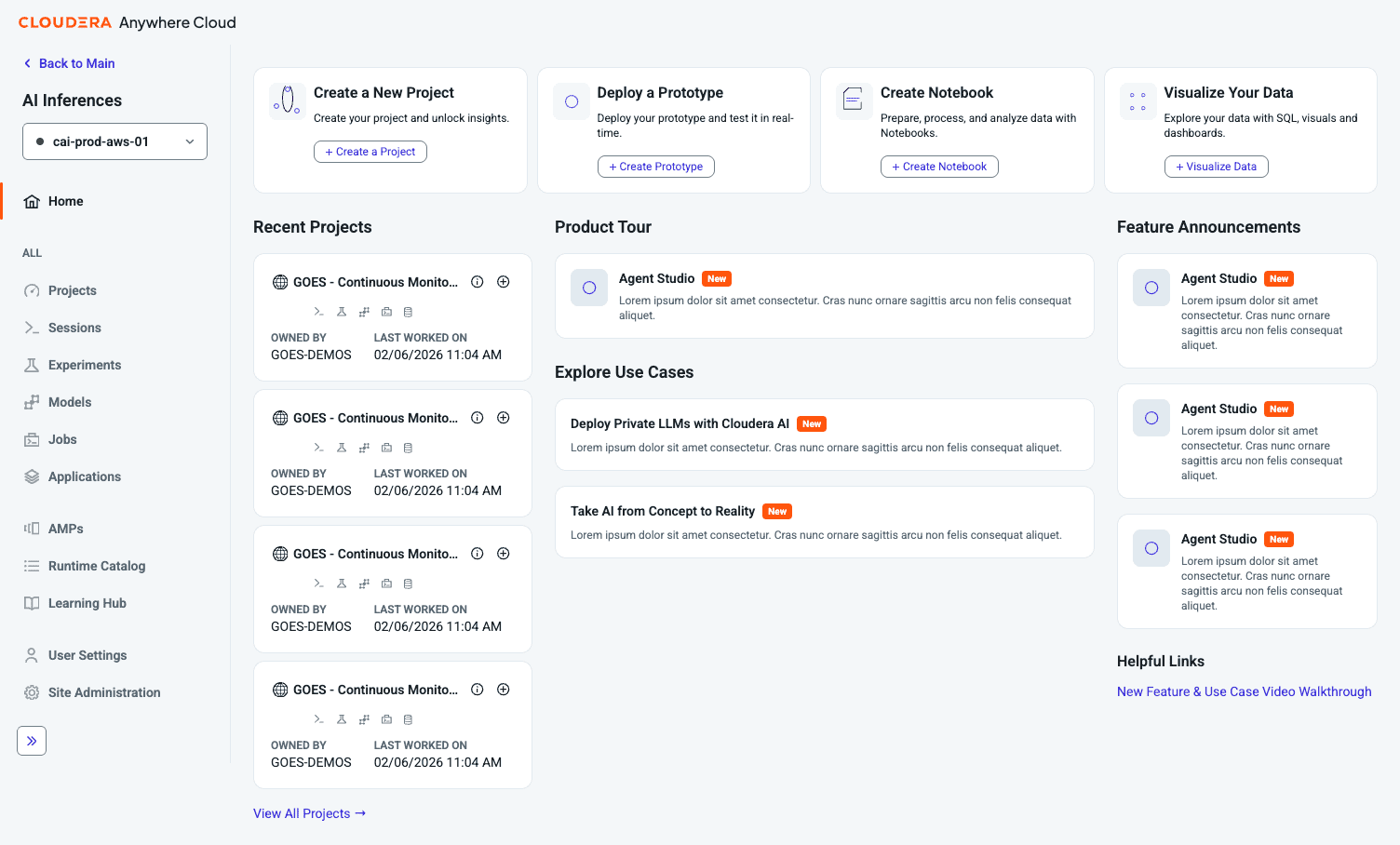Navigate to Learning Hub

tap(87, 603)
